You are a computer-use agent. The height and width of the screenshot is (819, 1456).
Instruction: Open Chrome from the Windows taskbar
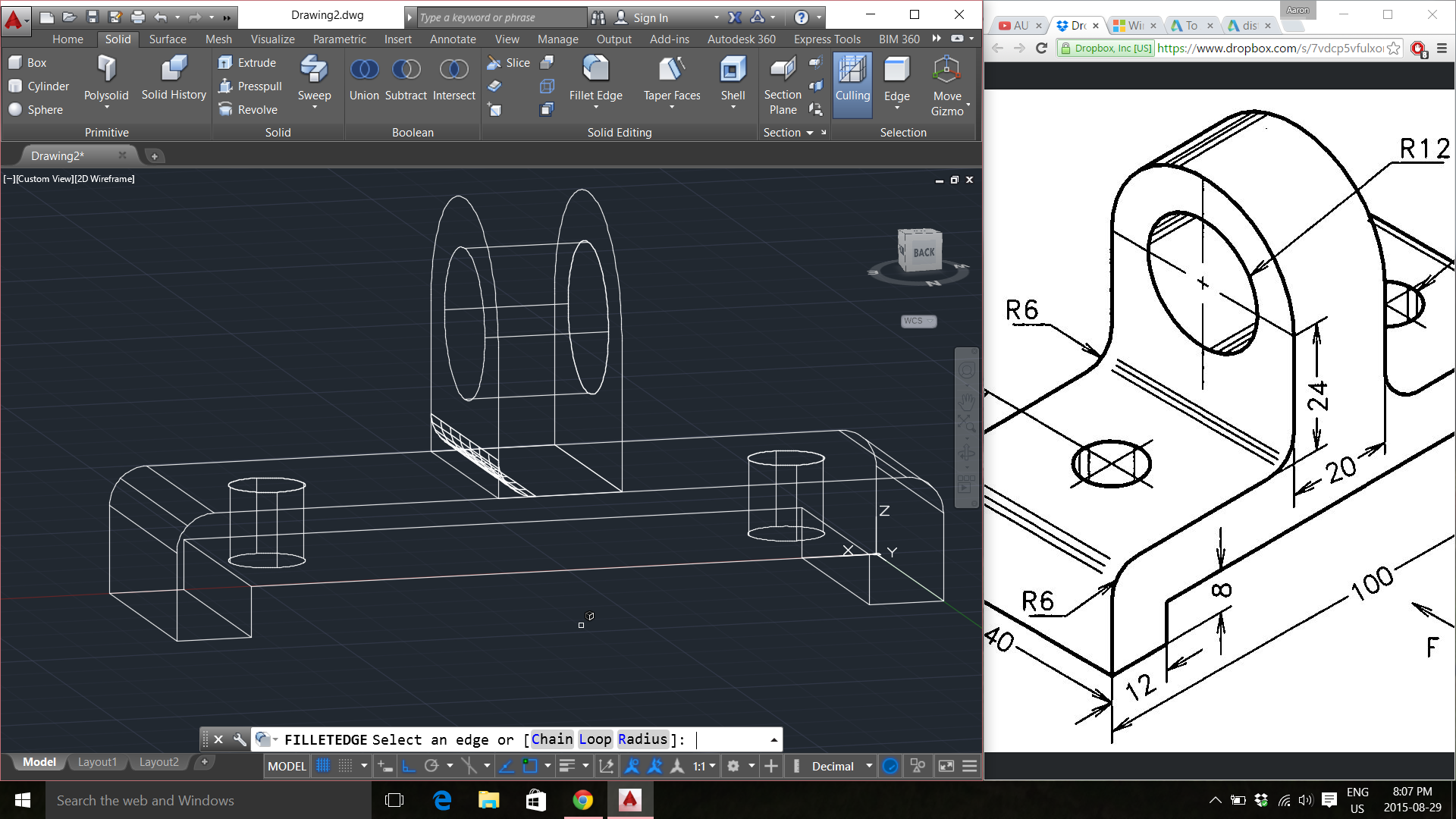click(x=582, y=800)
